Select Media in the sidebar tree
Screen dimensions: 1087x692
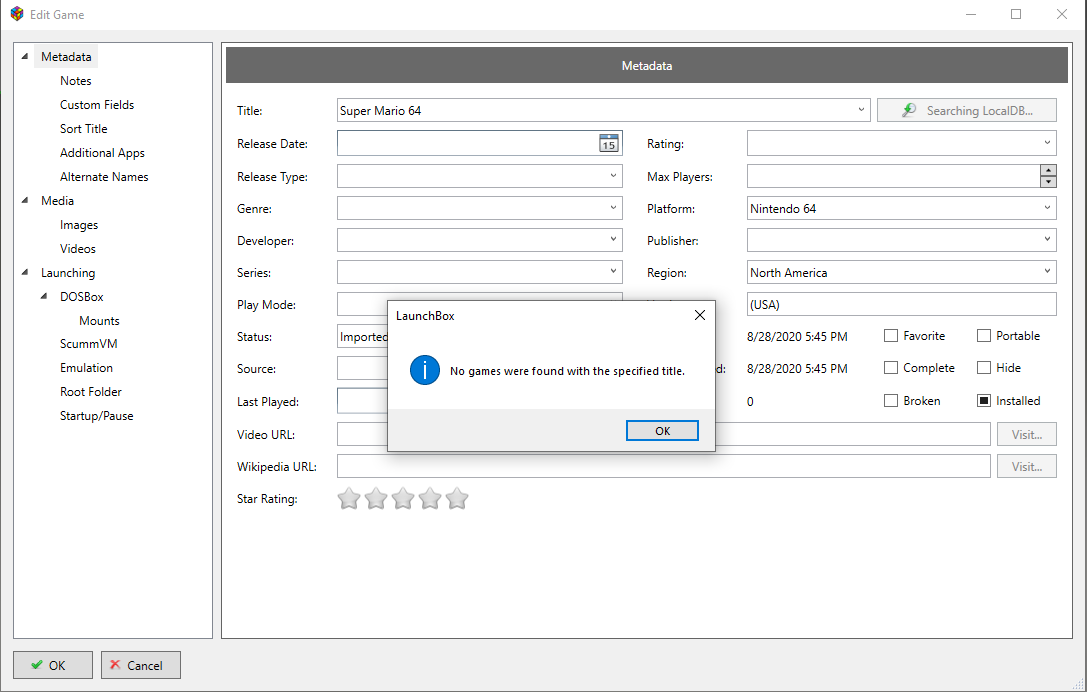(58, 200)
